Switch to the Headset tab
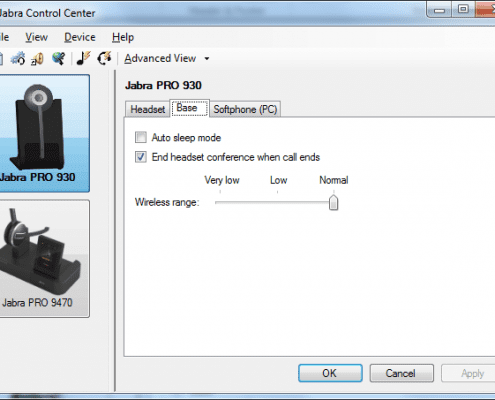The width and height of the screenshot is (495, 400). click(x=147, y=109)
